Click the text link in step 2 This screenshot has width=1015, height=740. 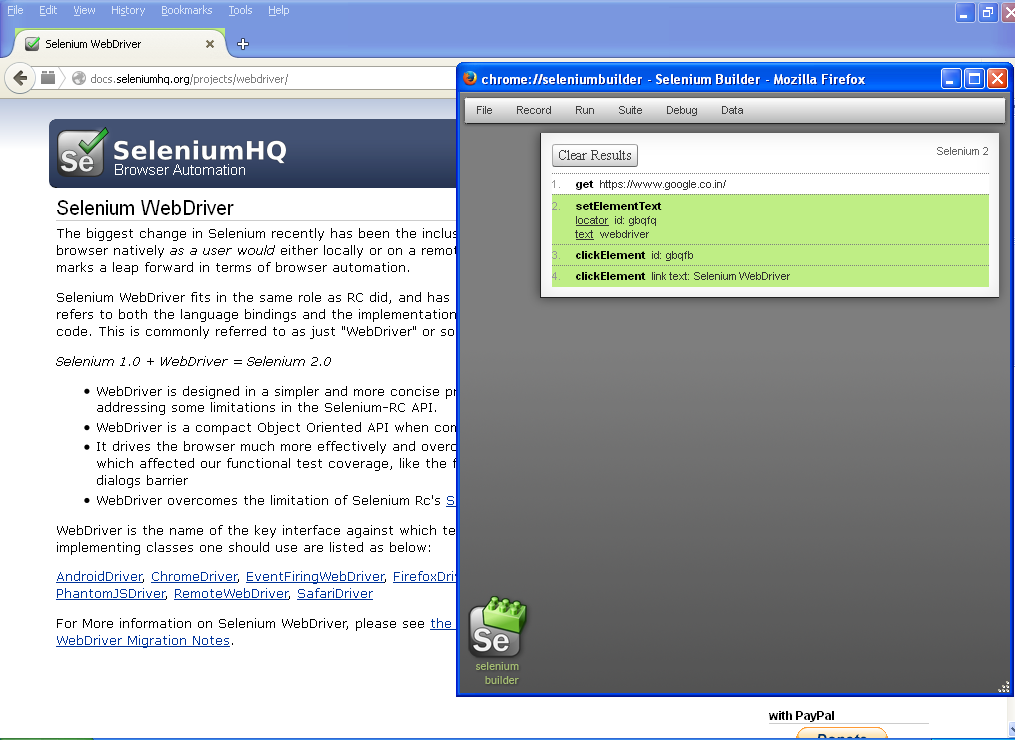click(584, 234)
